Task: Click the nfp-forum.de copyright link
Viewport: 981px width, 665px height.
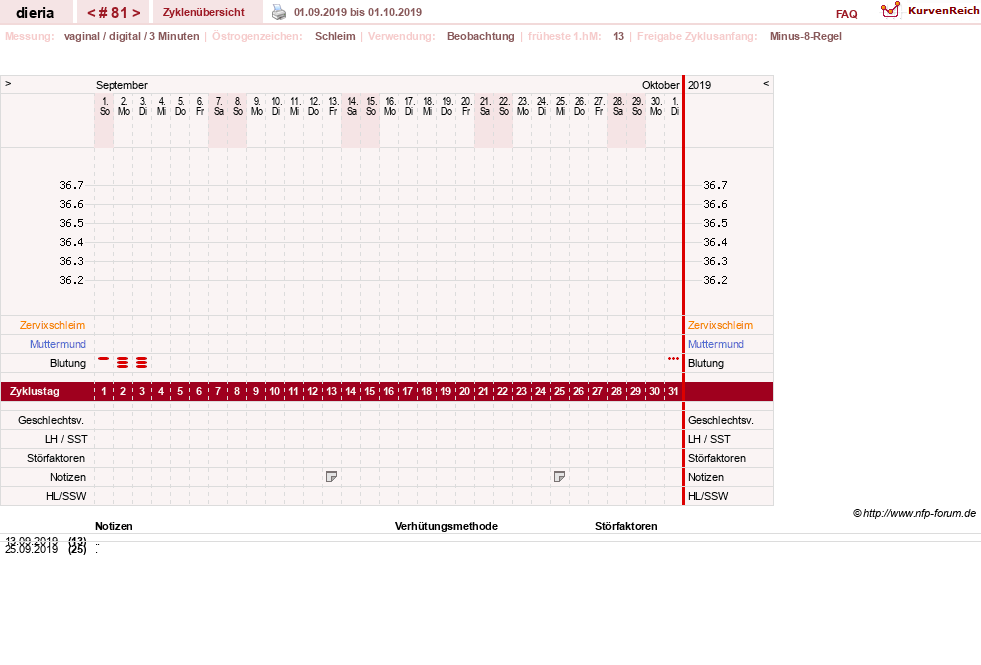Action: [914, 513]
